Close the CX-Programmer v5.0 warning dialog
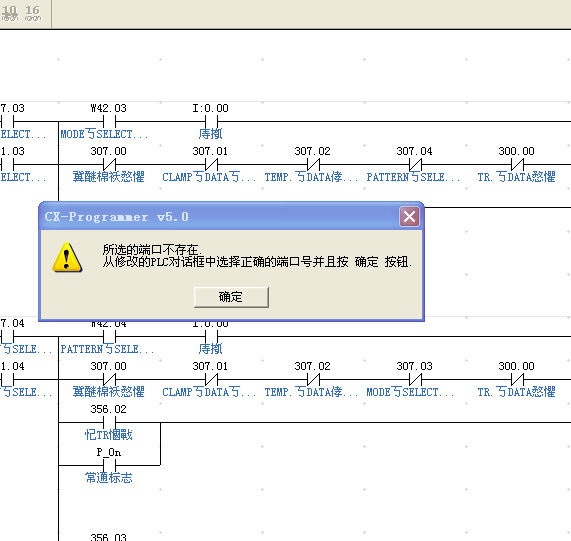571x541 pixels. (x=409, y=217)
